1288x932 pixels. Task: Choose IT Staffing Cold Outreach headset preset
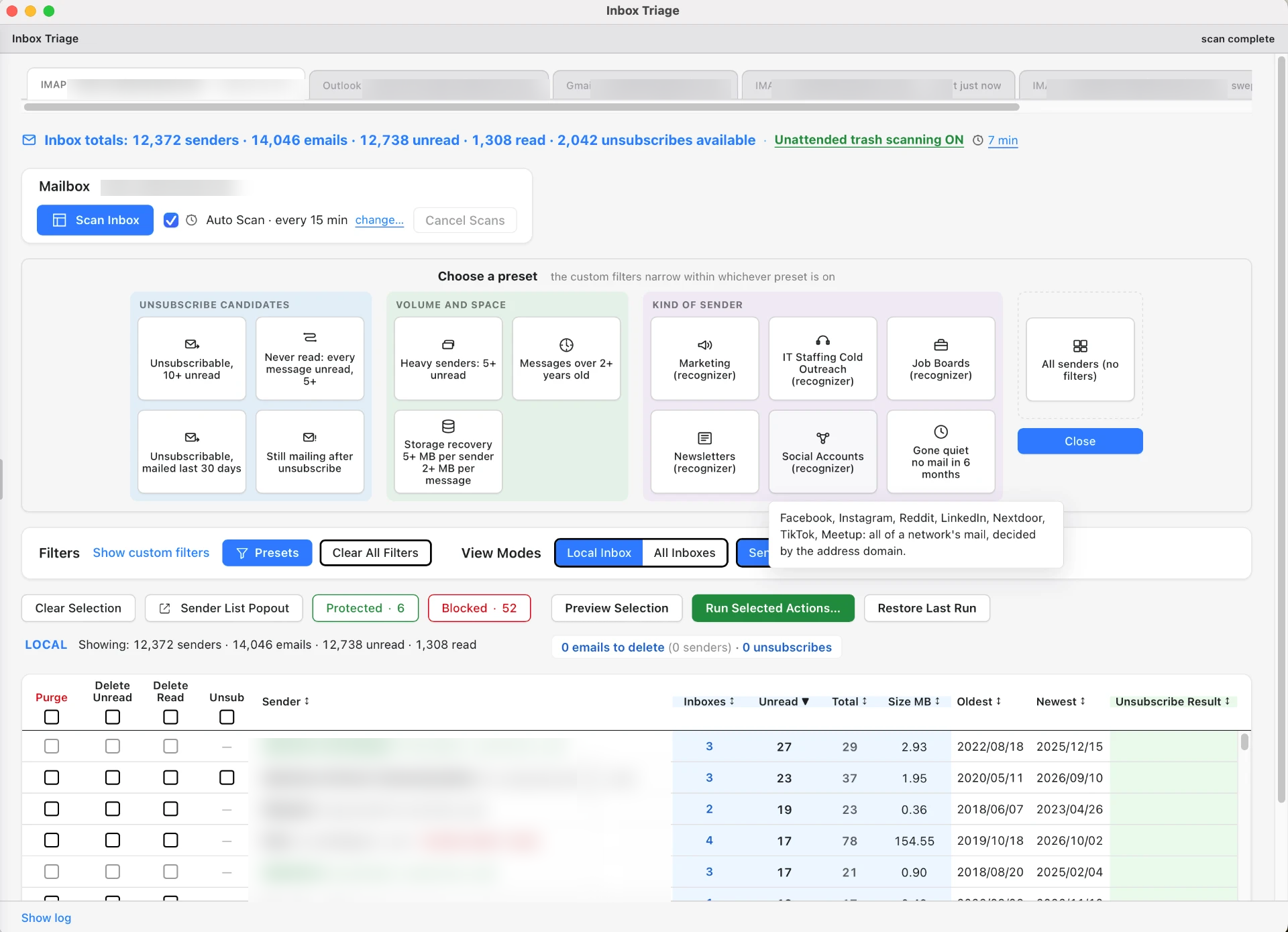point(822,358)
